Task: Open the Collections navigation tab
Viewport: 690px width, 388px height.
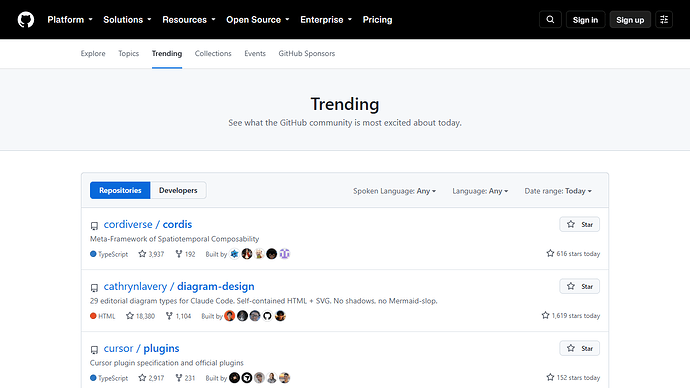Action: 213,53
